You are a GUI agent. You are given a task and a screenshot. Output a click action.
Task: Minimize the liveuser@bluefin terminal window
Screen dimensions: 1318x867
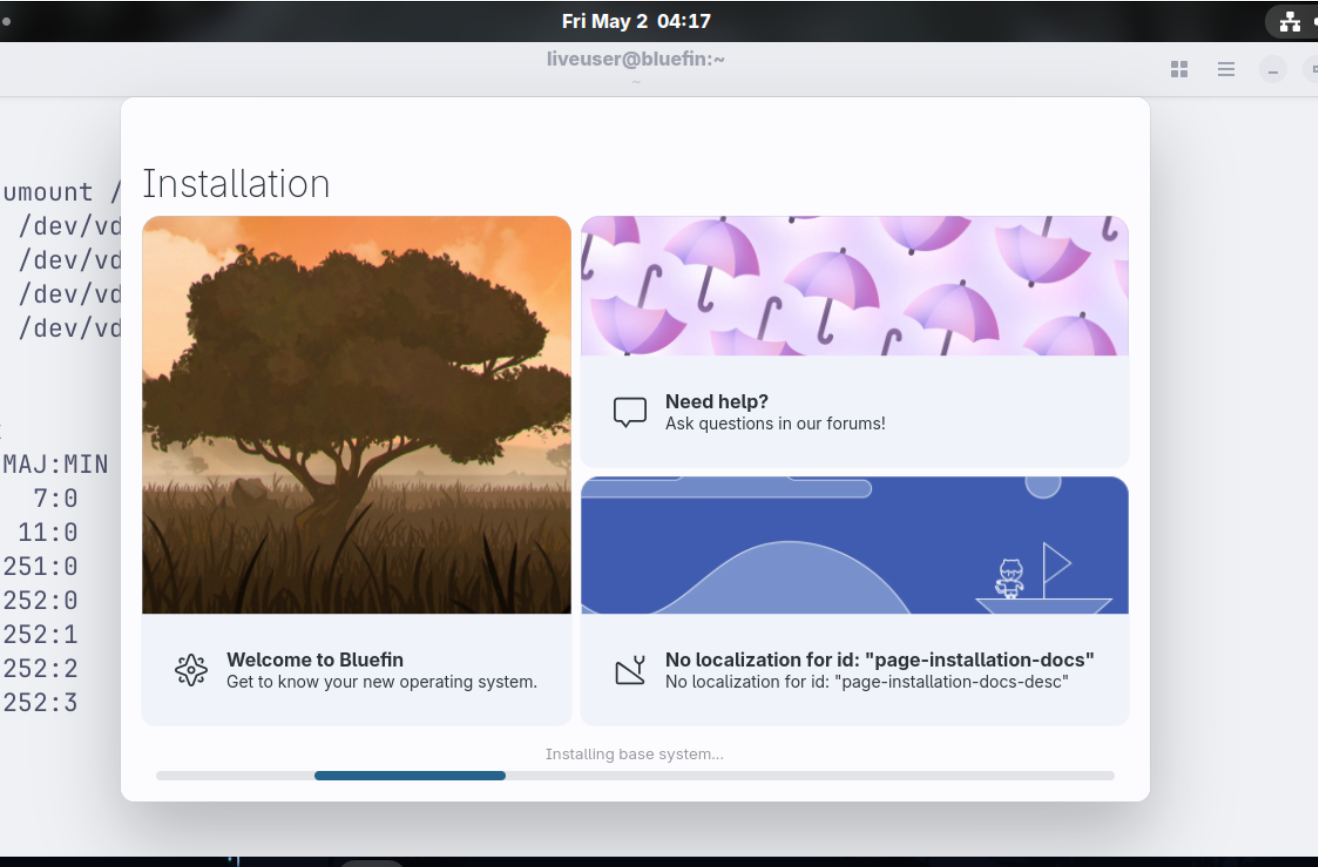[x=1273, y=70]
